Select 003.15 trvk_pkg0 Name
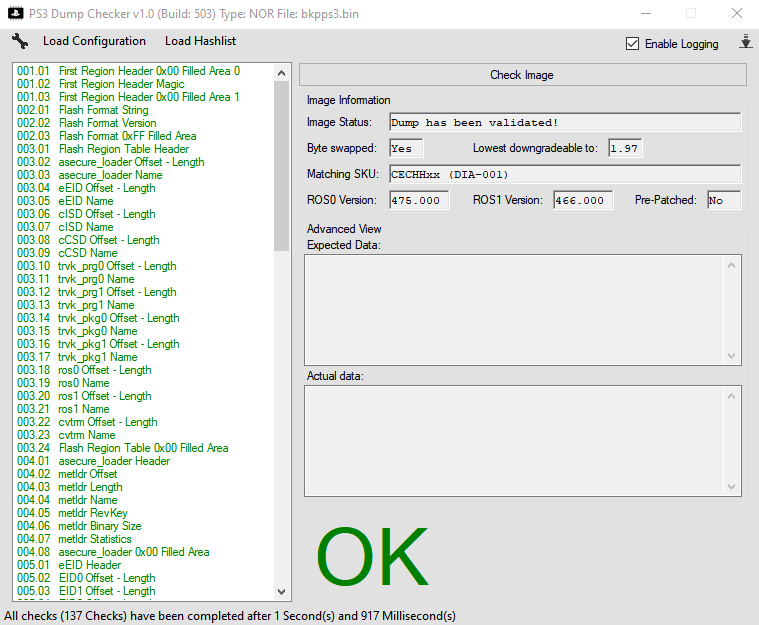 [77, 331]
